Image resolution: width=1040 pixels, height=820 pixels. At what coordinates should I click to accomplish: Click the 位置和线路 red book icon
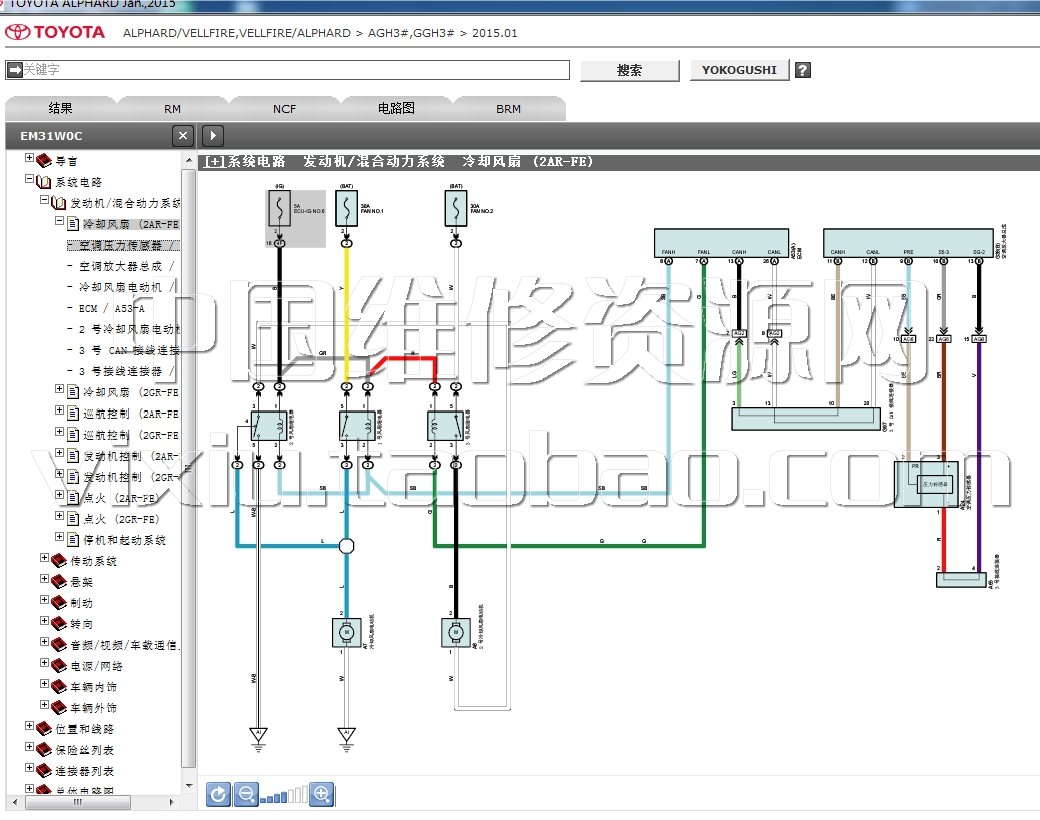coord(44,728)
